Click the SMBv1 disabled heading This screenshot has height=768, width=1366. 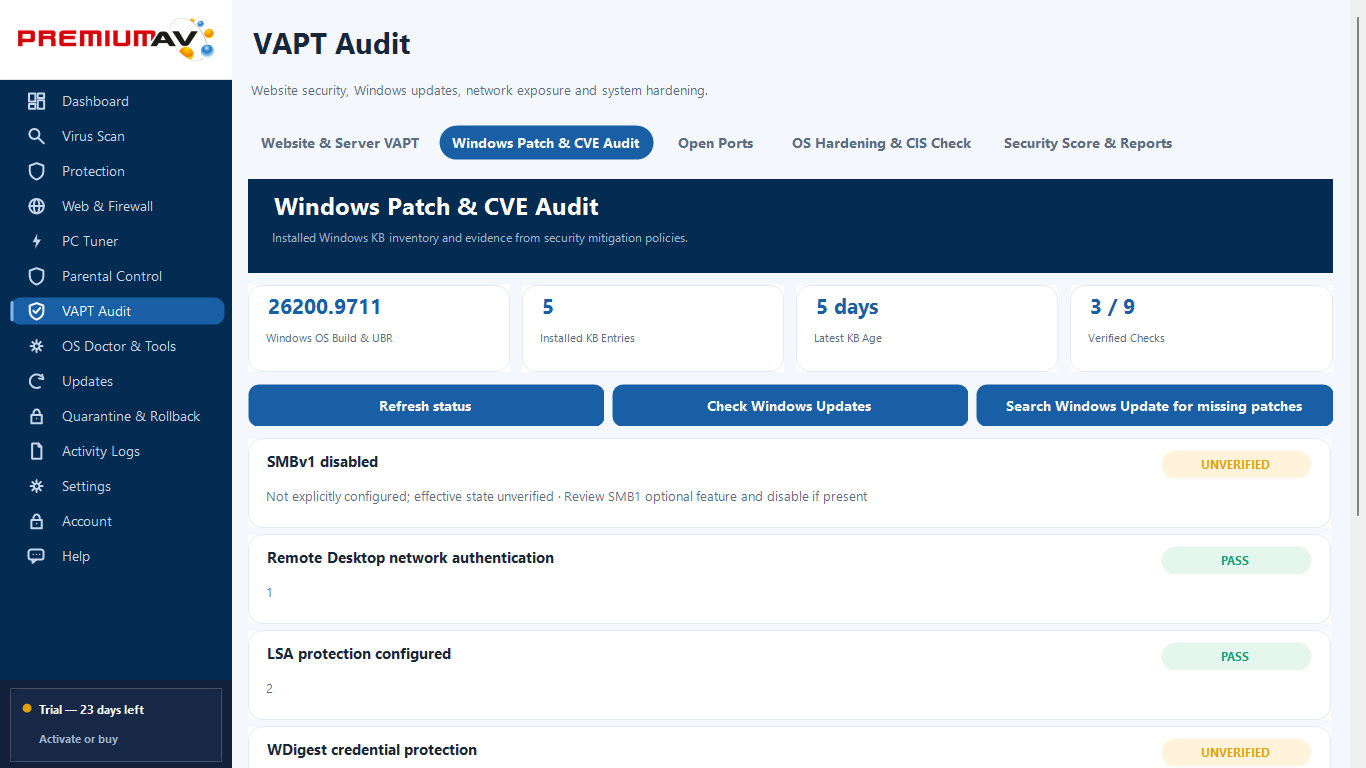[322, 462]
